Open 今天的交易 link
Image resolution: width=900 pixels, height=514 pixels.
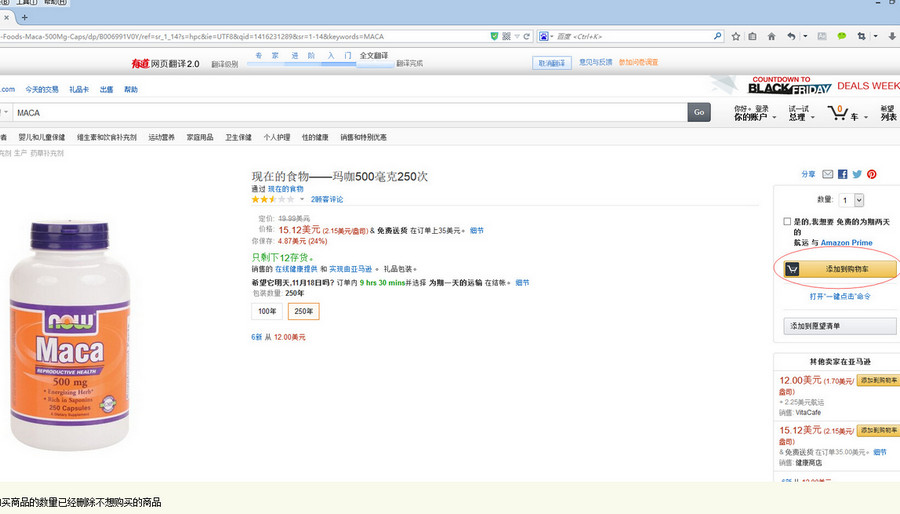(42, 89)
